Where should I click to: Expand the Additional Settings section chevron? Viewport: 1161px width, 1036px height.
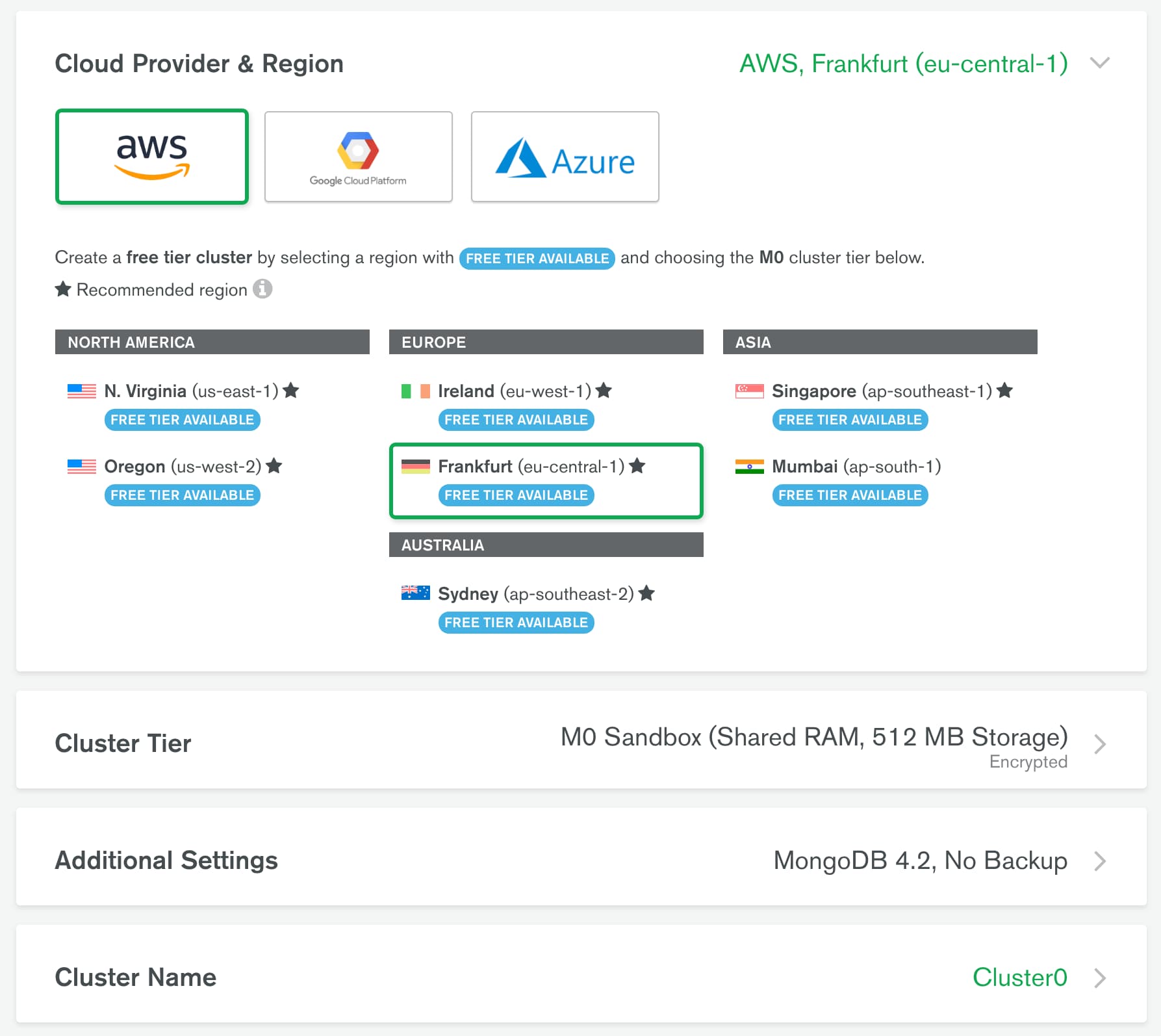[1100, 861]
